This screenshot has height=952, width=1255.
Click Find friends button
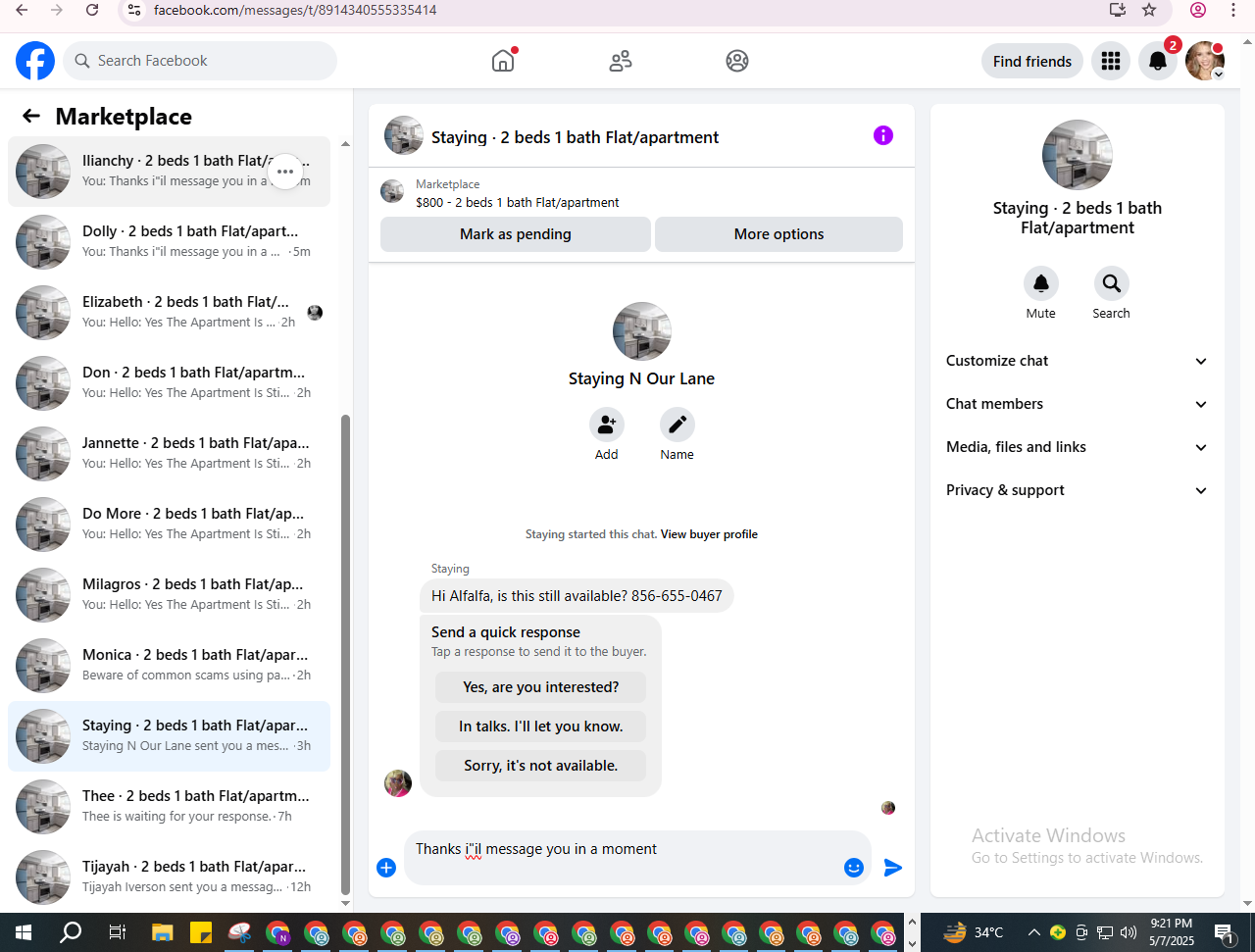click(x=1032, y=61)
